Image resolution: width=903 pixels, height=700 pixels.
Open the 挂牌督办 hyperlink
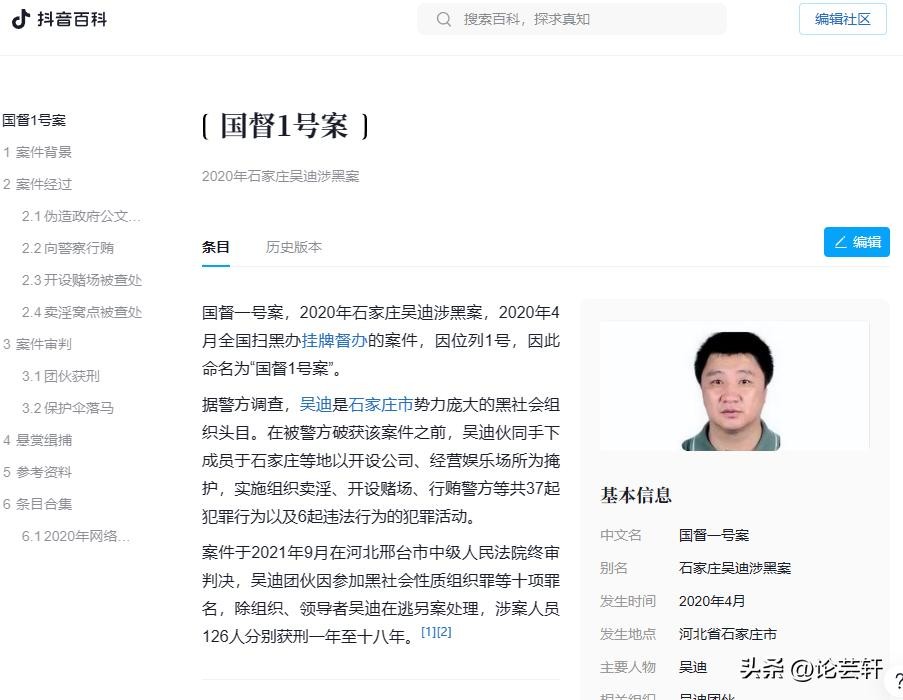(334, 340)
